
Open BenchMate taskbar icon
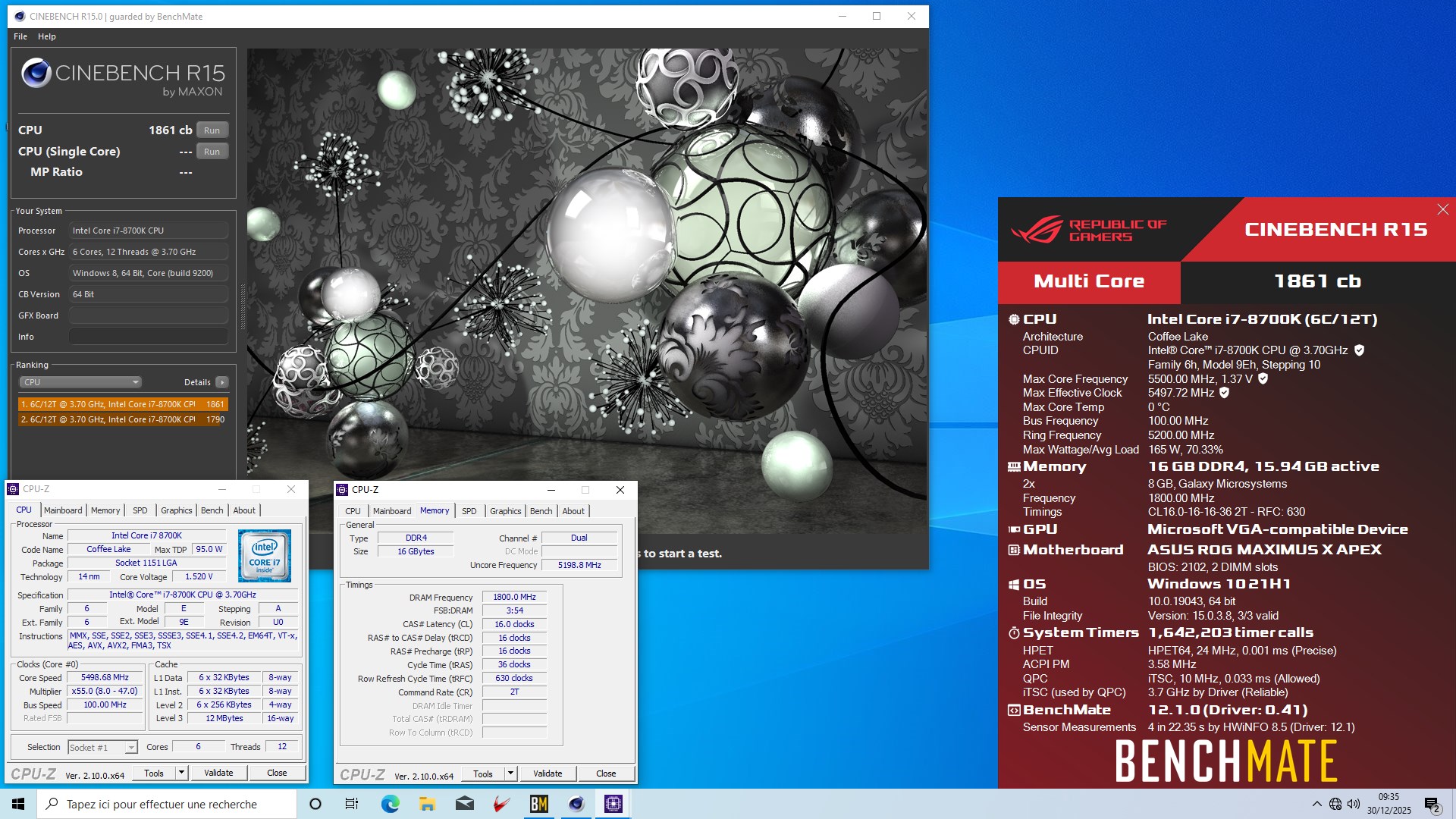(539, 804)
